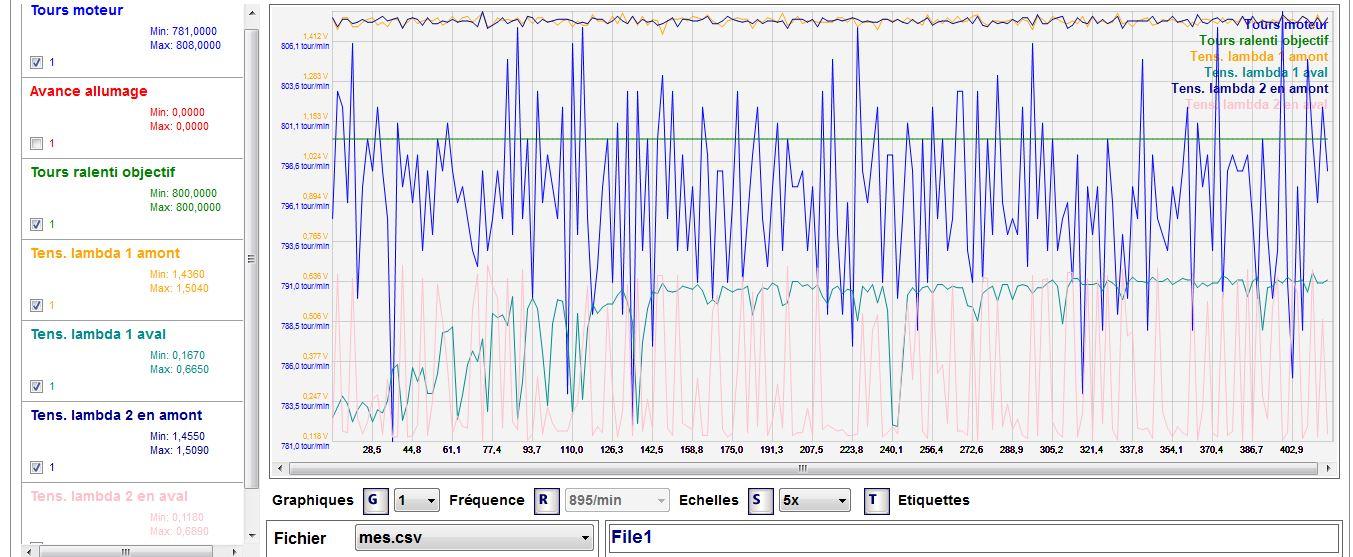1353x557 pixels.
Task: Toggle the T button for Etiquettes
Action: (x=875, y=500)
